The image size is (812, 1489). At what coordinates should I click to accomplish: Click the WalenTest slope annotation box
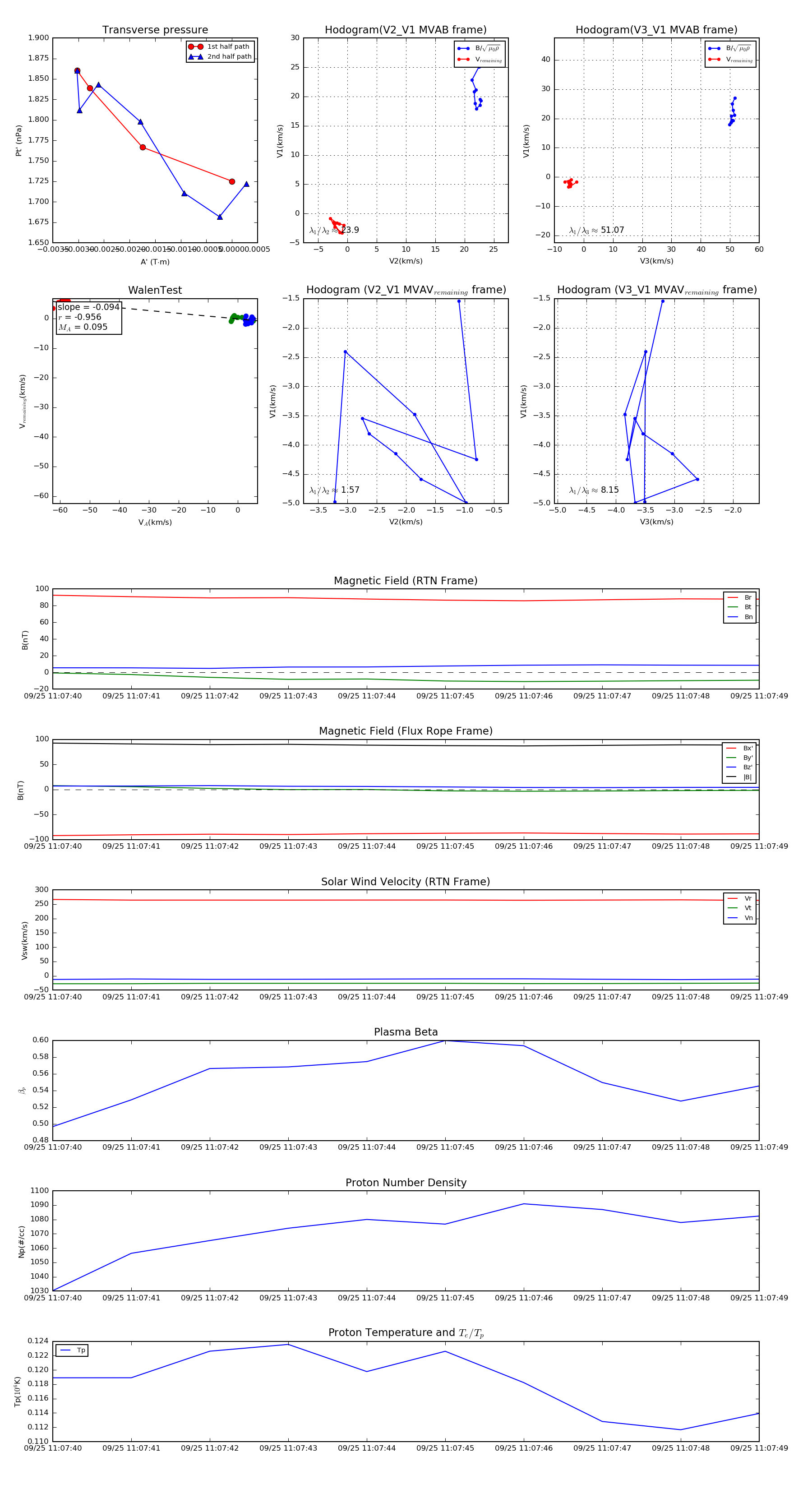89,317
